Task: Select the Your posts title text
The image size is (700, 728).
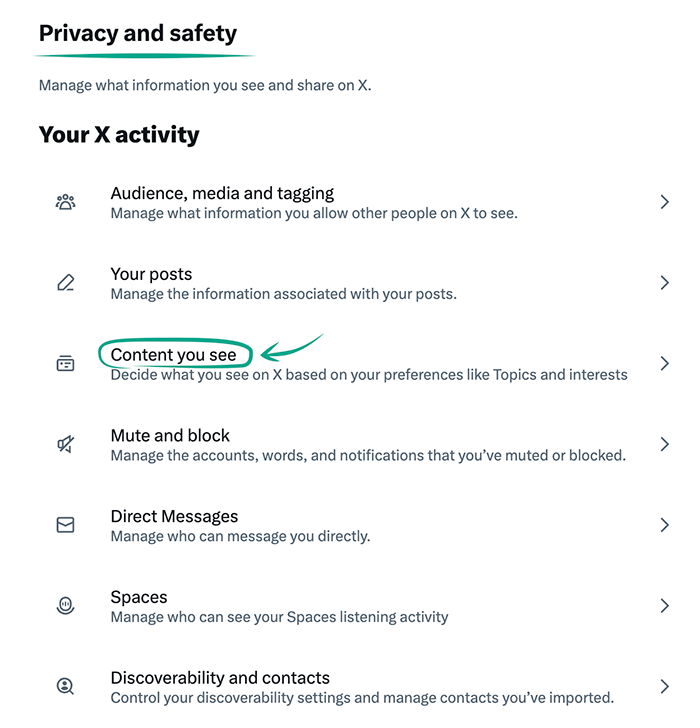Action: (151, 274)
